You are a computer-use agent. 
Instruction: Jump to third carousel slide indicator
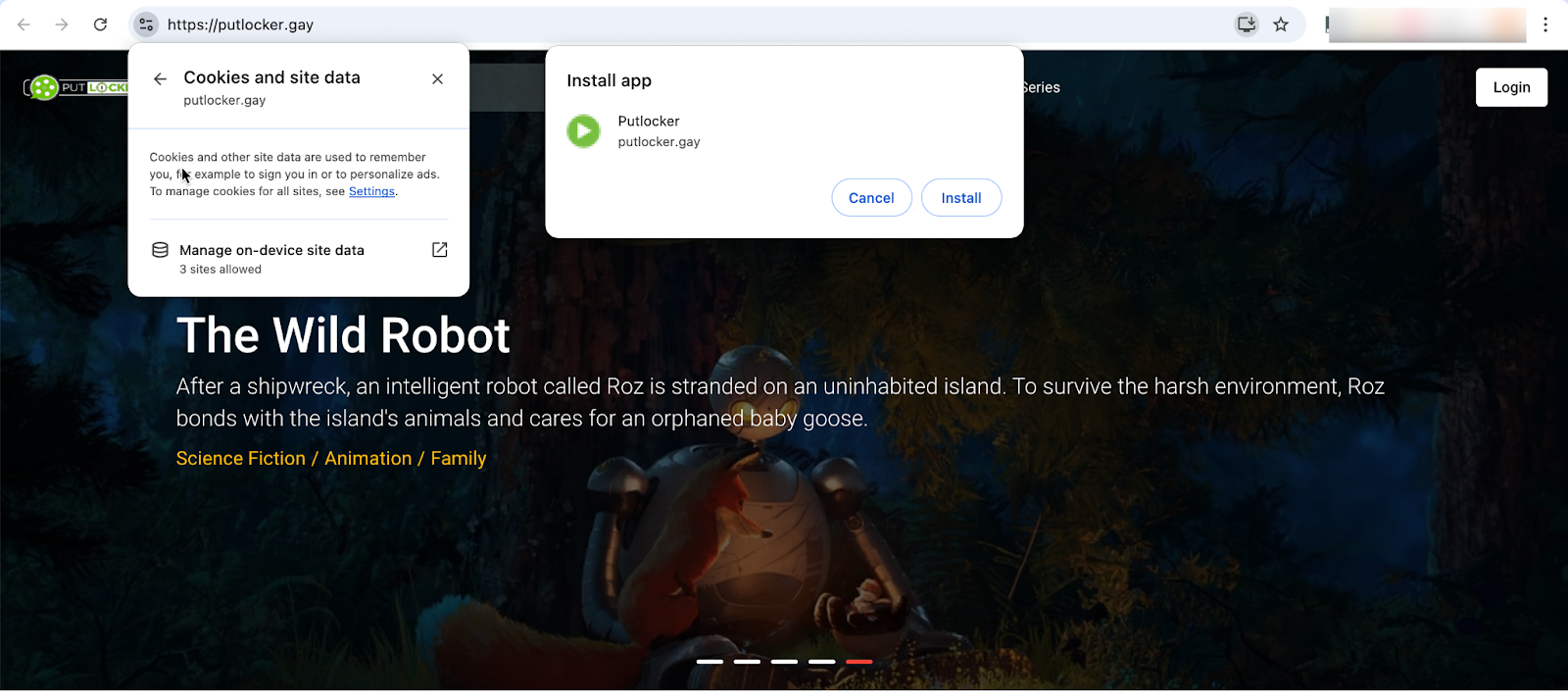(x=784, y=662)
